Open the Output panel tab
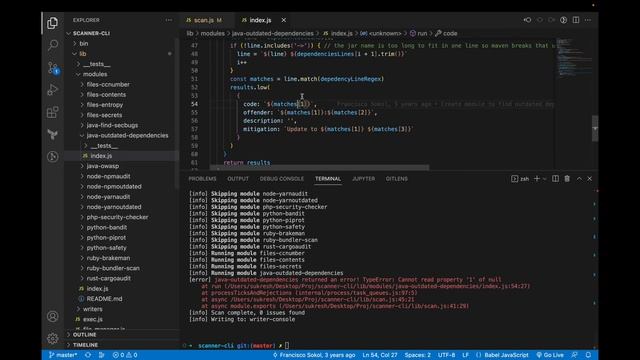 tap(238, 179)
